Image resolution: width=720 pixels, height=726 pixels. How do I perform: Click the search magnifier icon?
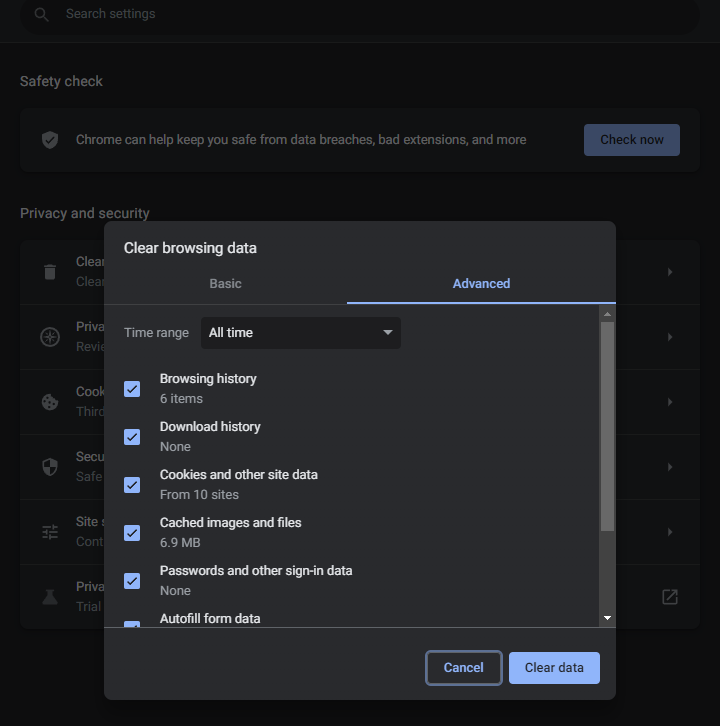tap(41, 15)
